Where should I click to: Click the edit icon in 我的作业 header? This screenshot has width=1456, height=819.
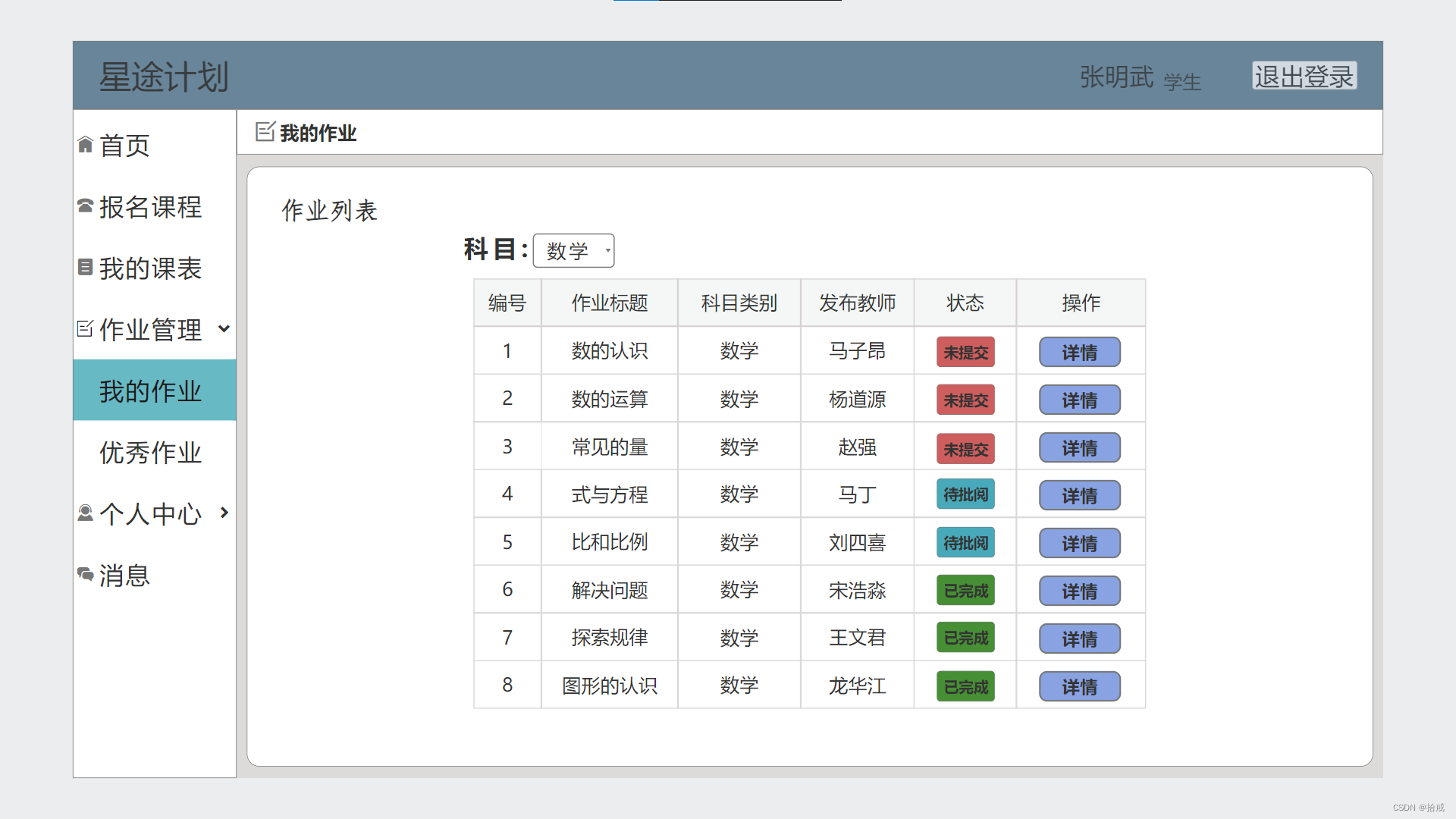click(x=265, y=132)
